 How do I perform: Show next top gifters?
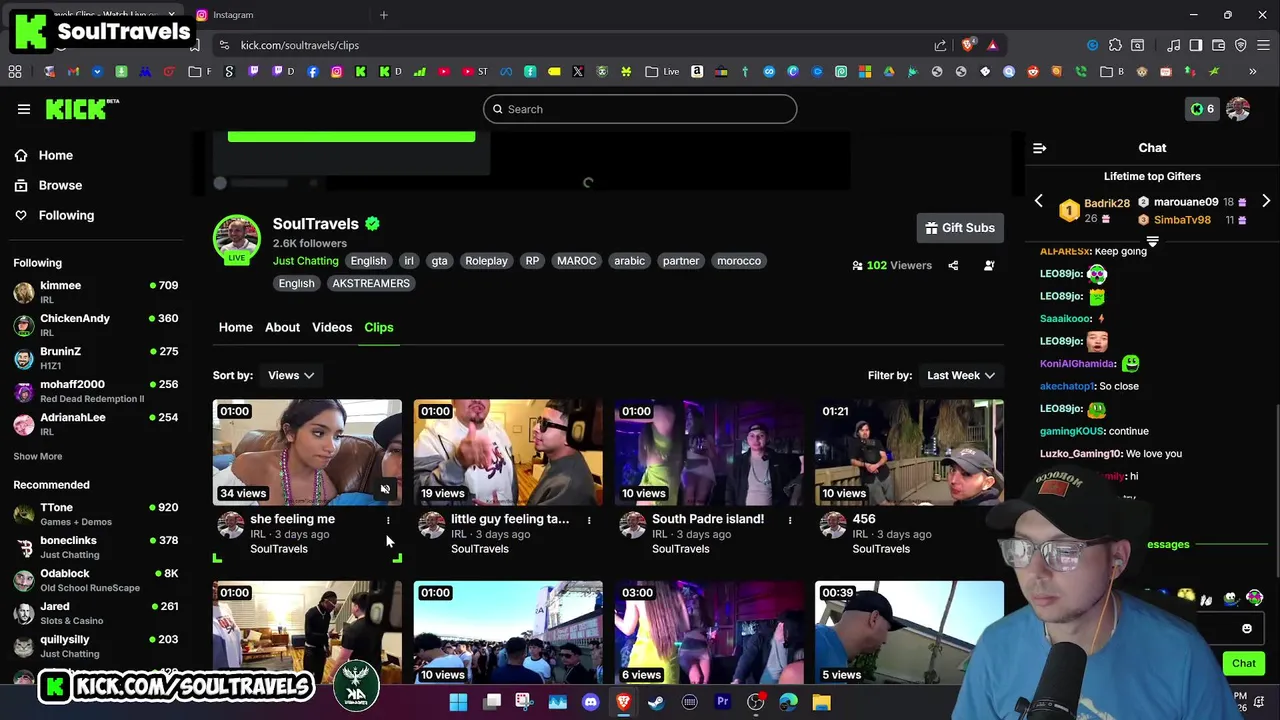[x=1266, y=201]
